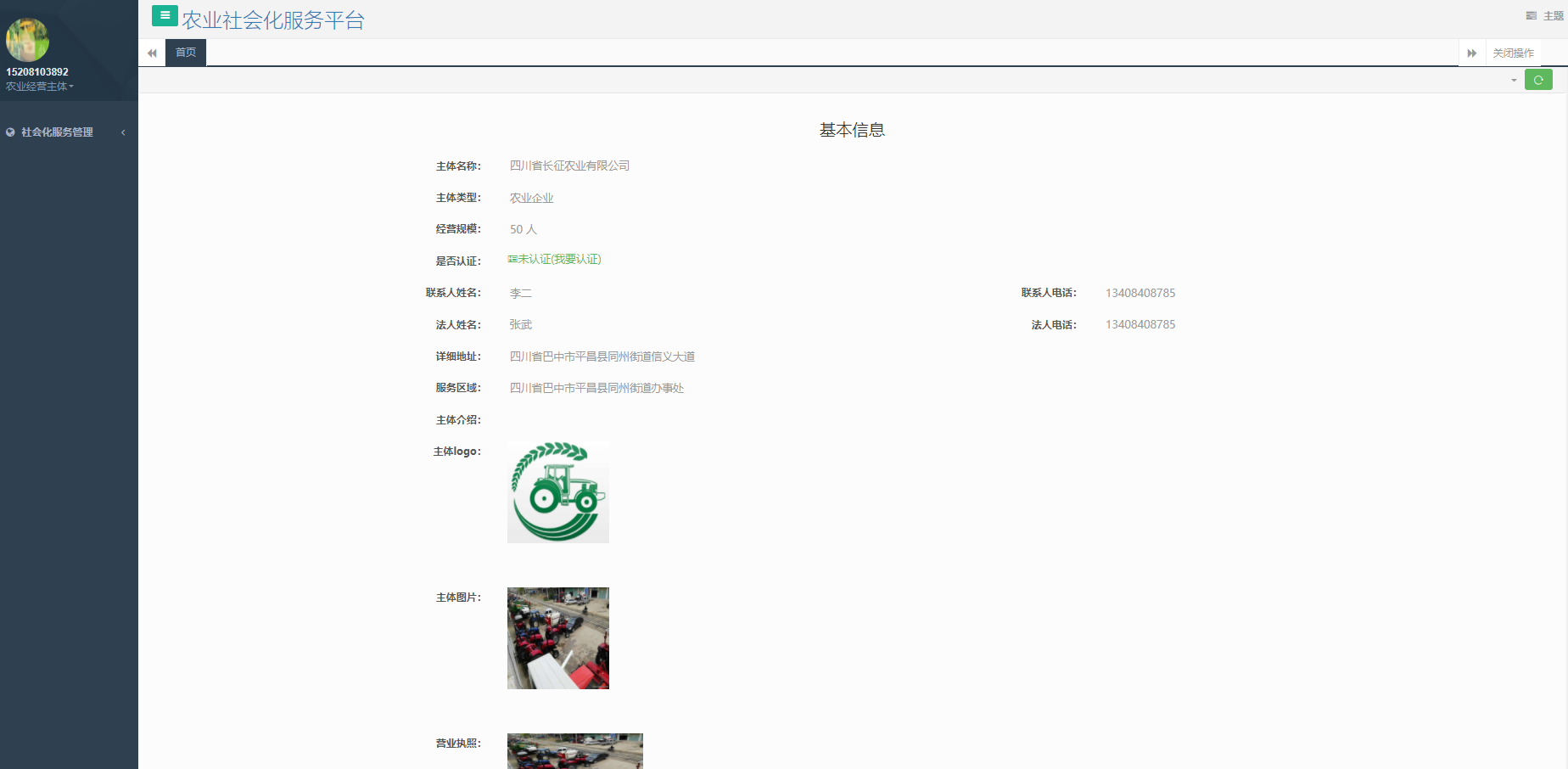This screenshot has width=1568, height=769.
Task: Open the green tractor 主体logo image
Action: click(558, 492)
